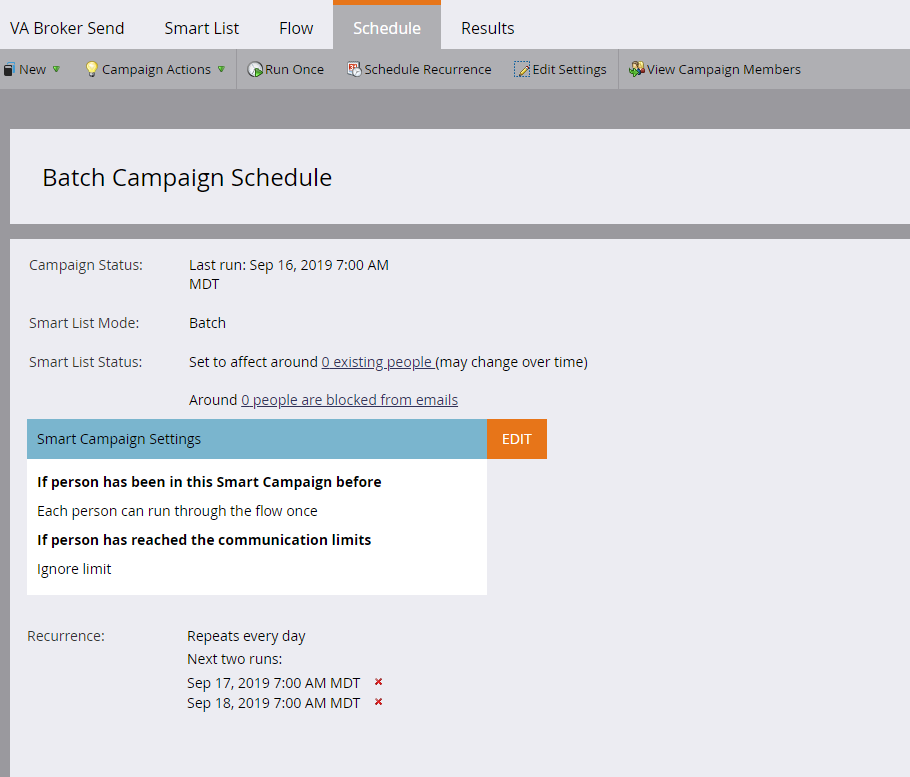Click the Schedule Recurrence calendar icon
910x777 pixels.
pyautogui.click(x=354, y=70)
